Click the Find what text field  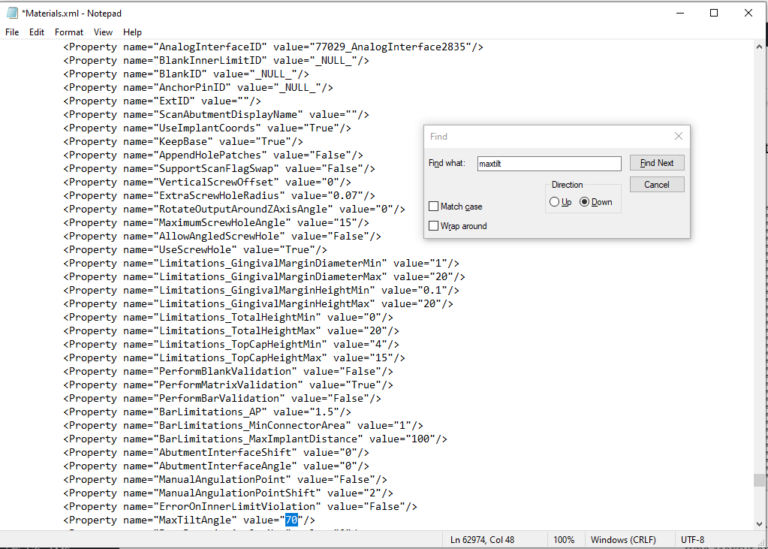pyautogui.click(x=548, y=163)
